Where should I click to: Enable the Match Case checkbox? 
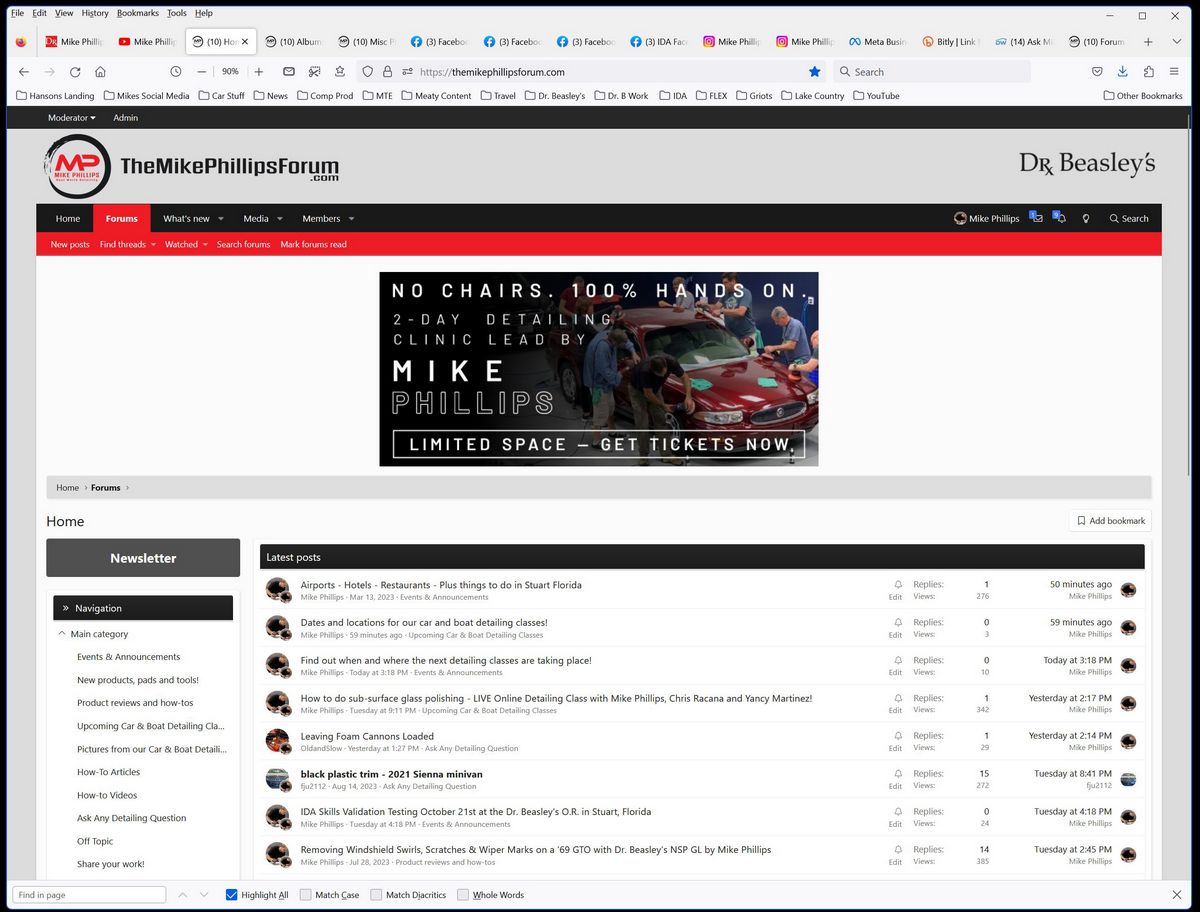306,895
